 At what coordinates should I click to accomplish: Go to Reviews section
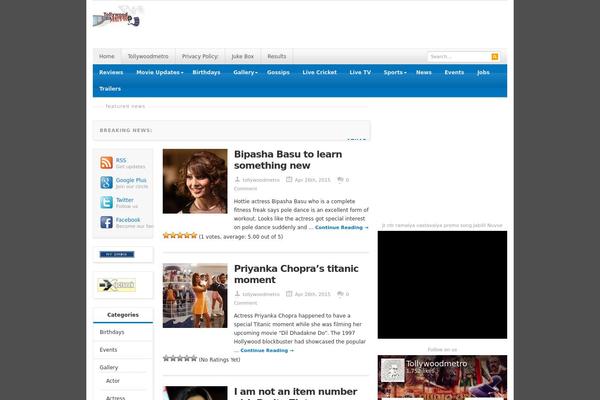[111, 72]
